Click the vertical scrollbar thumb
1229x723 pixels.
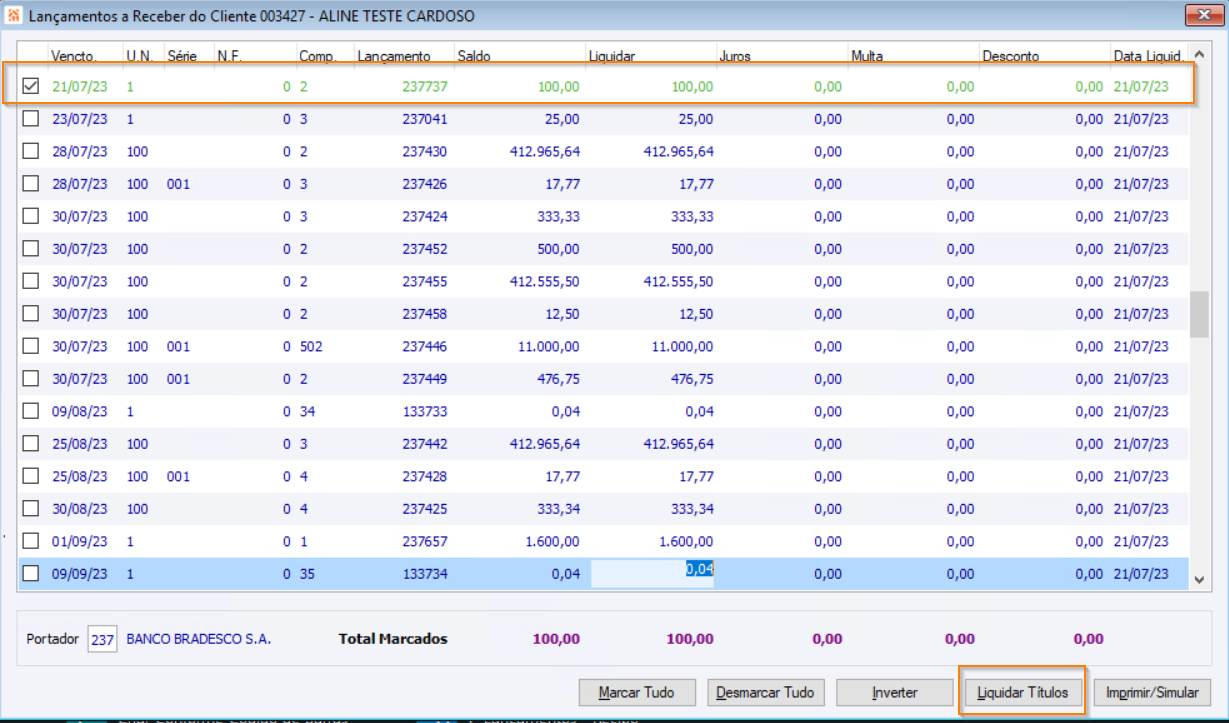[1199, 315]
